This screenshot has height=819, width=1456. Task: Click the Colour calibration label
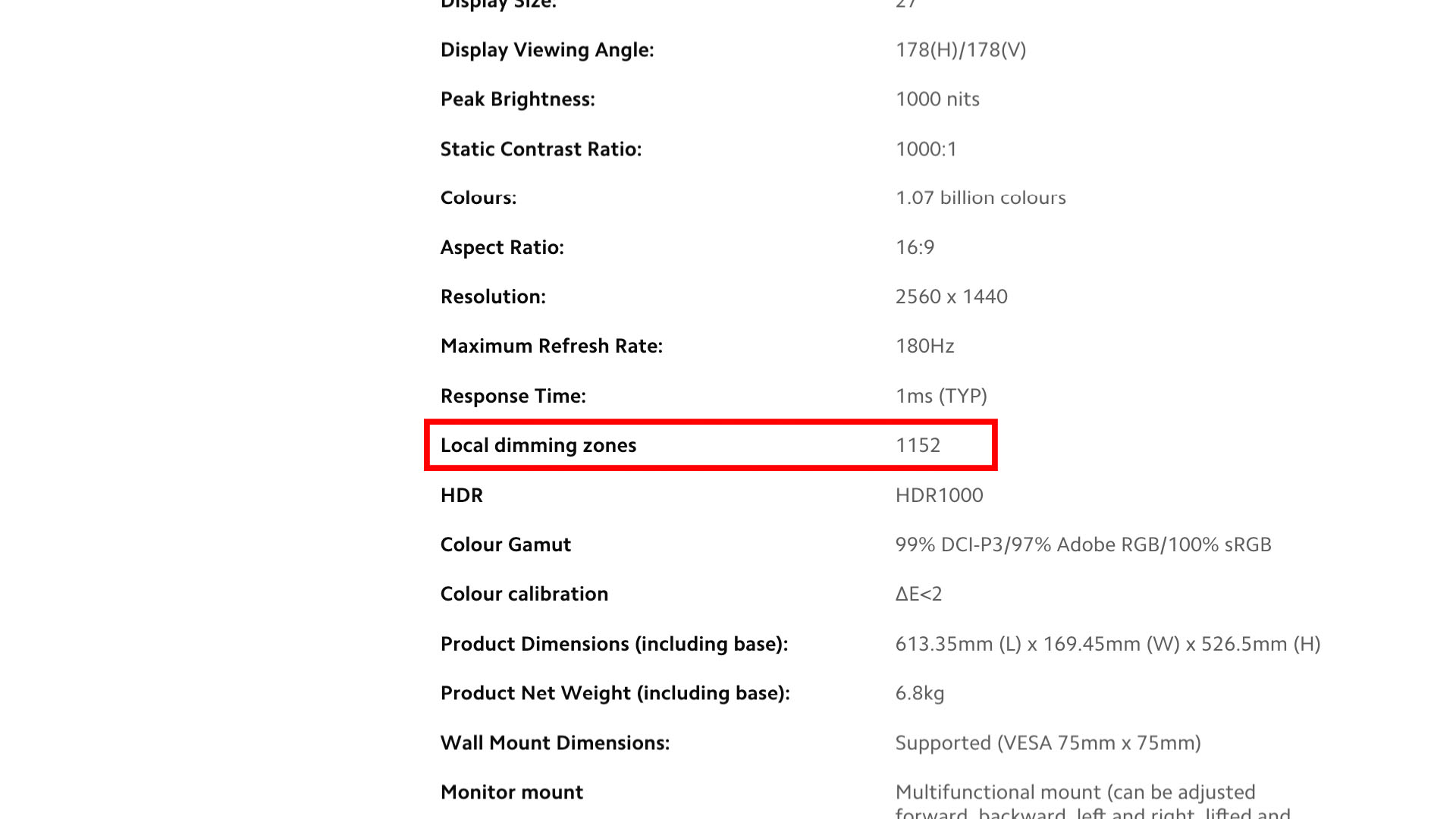[524, 594]
